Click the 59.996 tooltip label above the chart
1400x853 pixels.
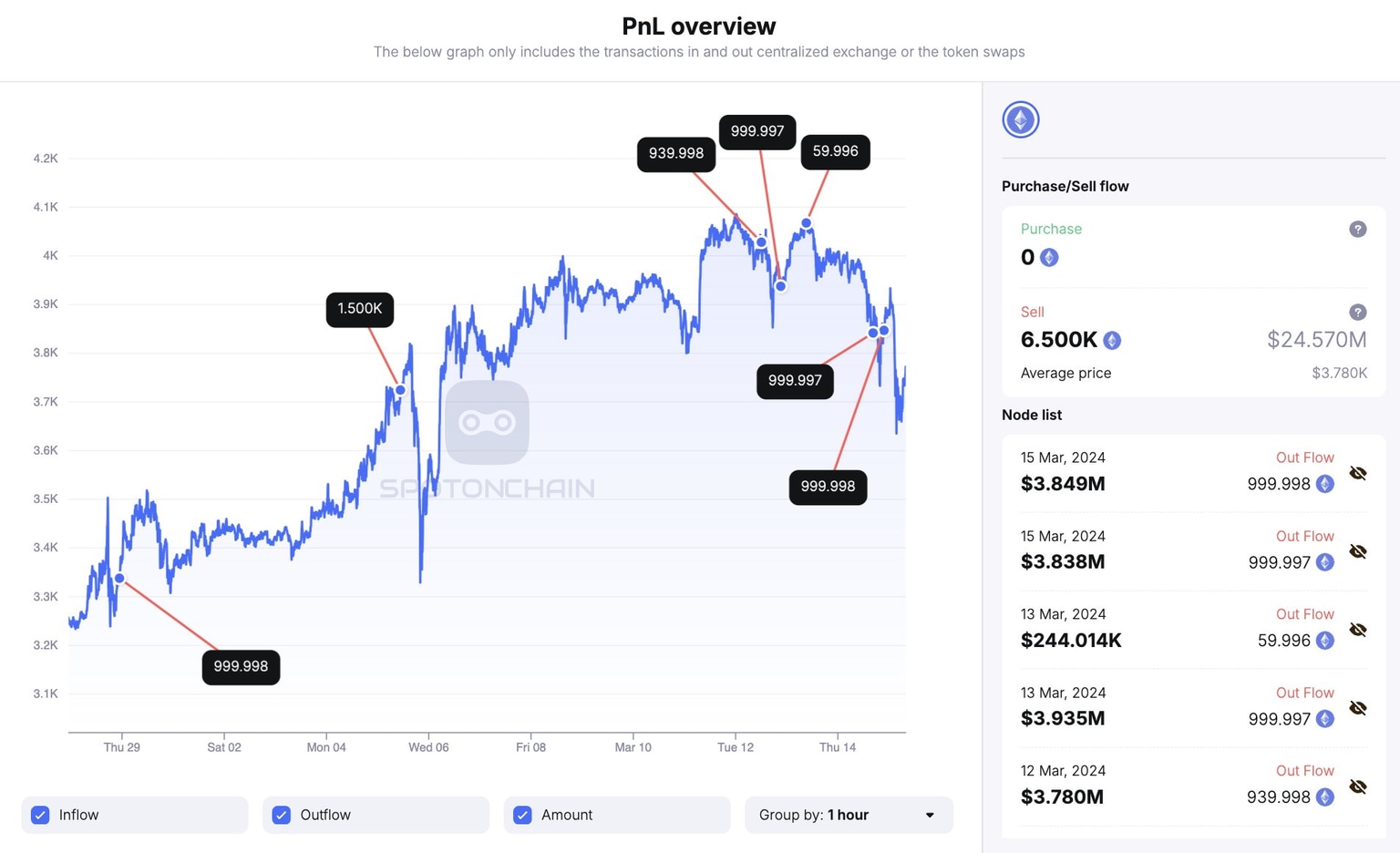click(834, 152)
